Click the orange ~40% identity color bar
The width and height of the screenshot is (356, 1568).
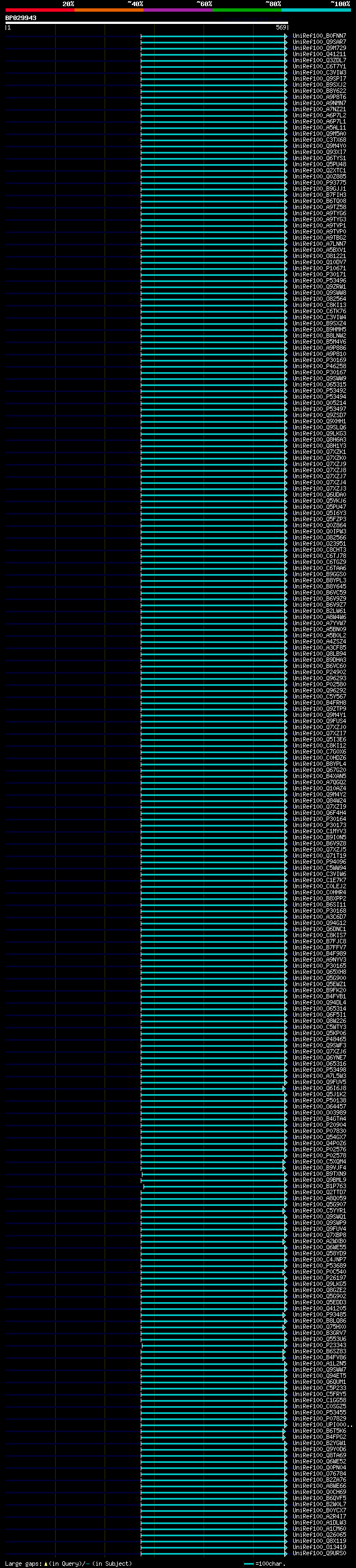[x=109, y=10]
